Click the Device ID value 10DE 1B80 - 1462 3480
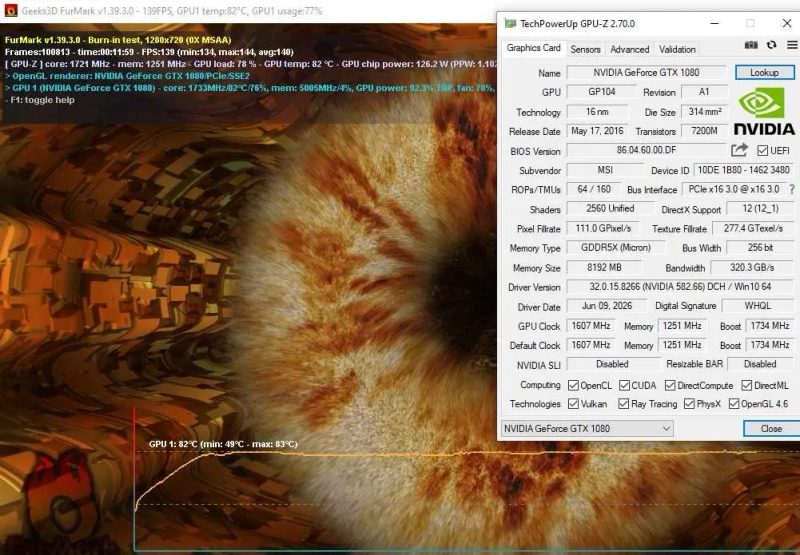Image resolution: width=800 pixels, height=555 pixels. tap(743, 170)
